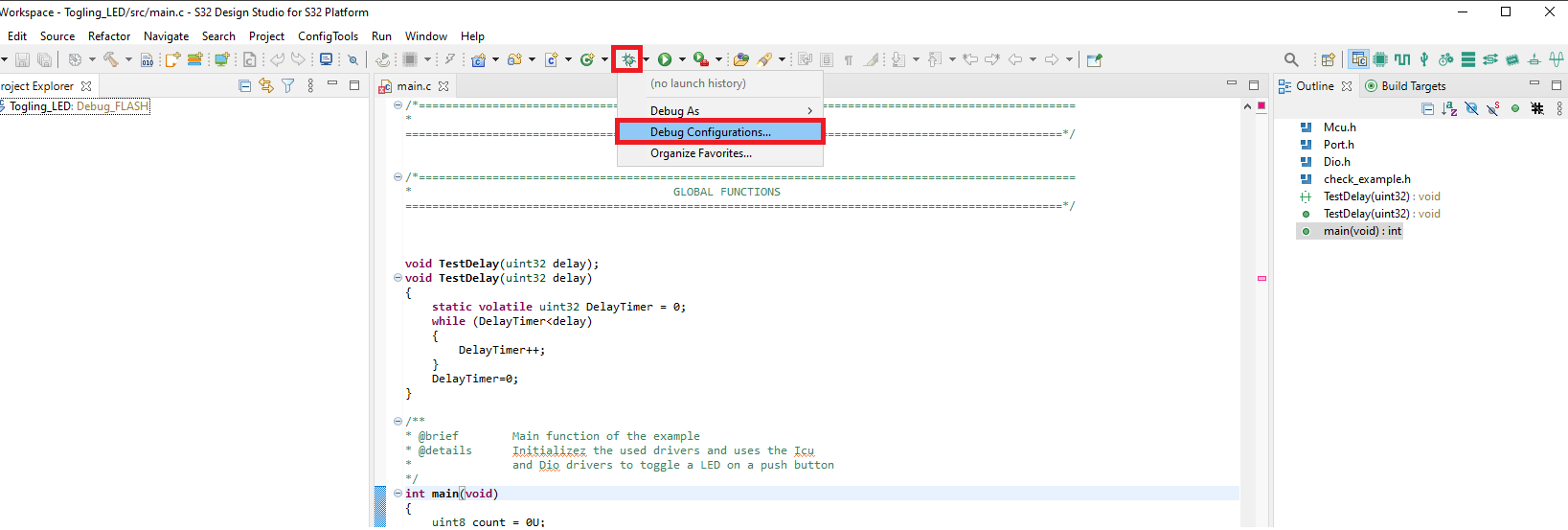The height and width of the screenshot is (530, 1568).
Task: Toggle Link with Editor in Project Explorer
Action: [x=266, y=85]
